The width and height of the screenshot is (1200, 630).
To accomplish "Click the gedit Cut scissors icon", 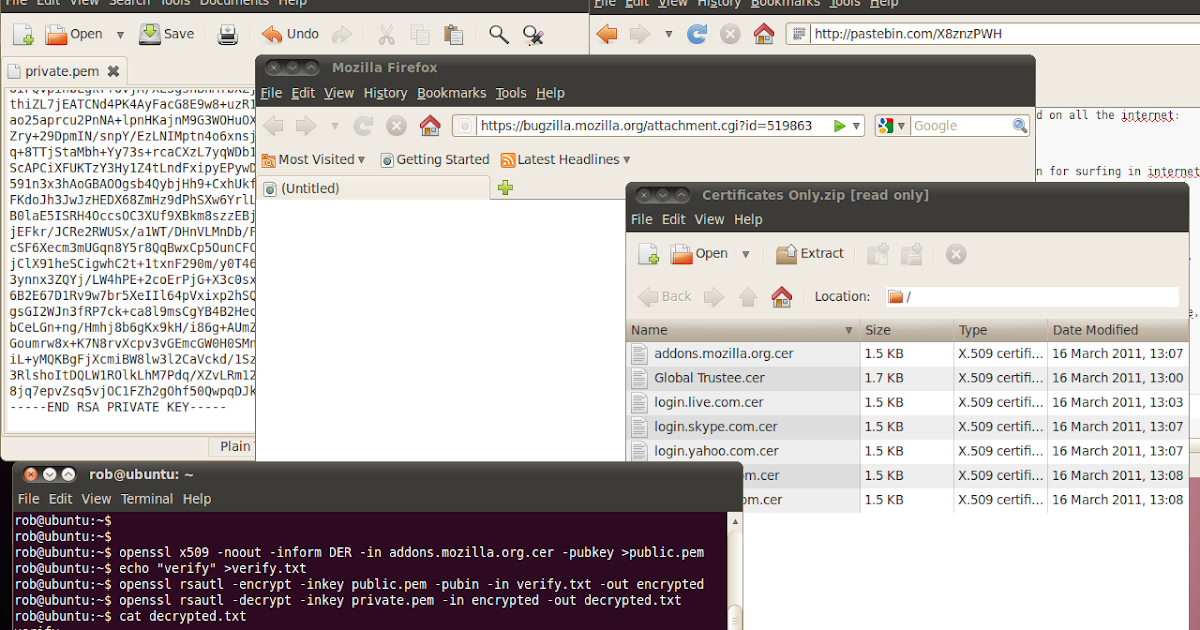I will tap(387, 35).
